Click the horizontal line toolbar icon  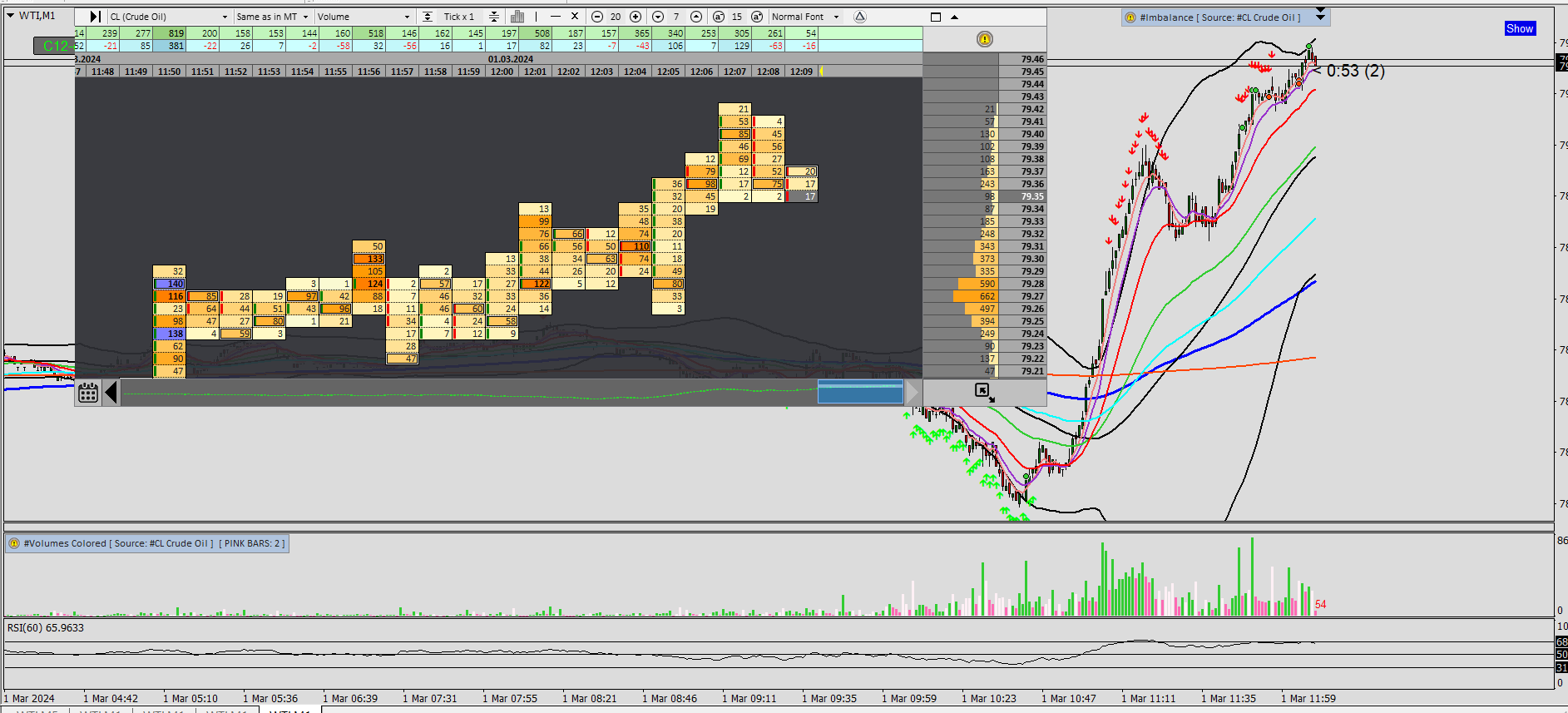tap(556, 17)
